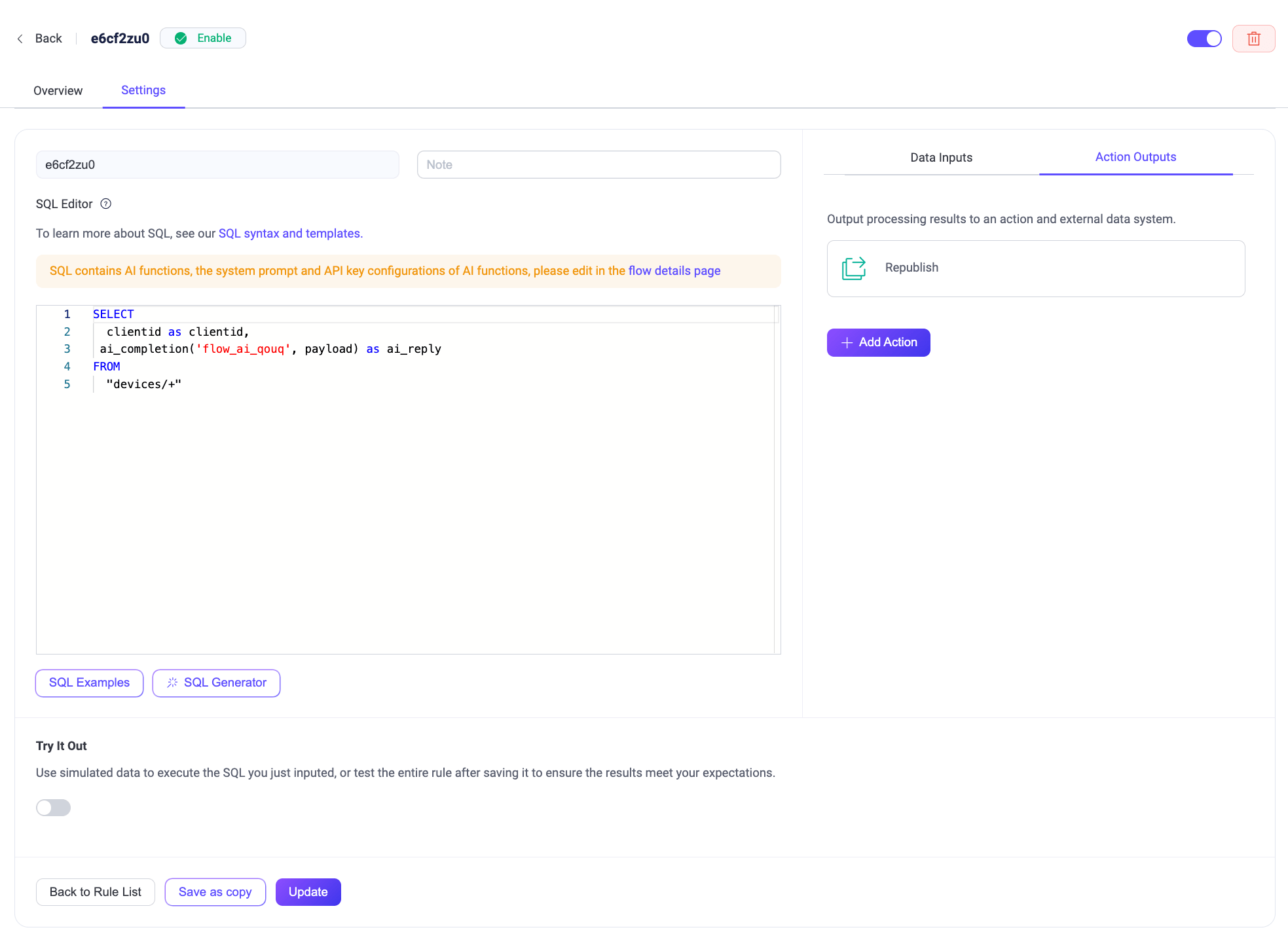This screenshot has width=1288, height=934.
Task: Switch to the Overview tab
Action: [x=58, y=90]
